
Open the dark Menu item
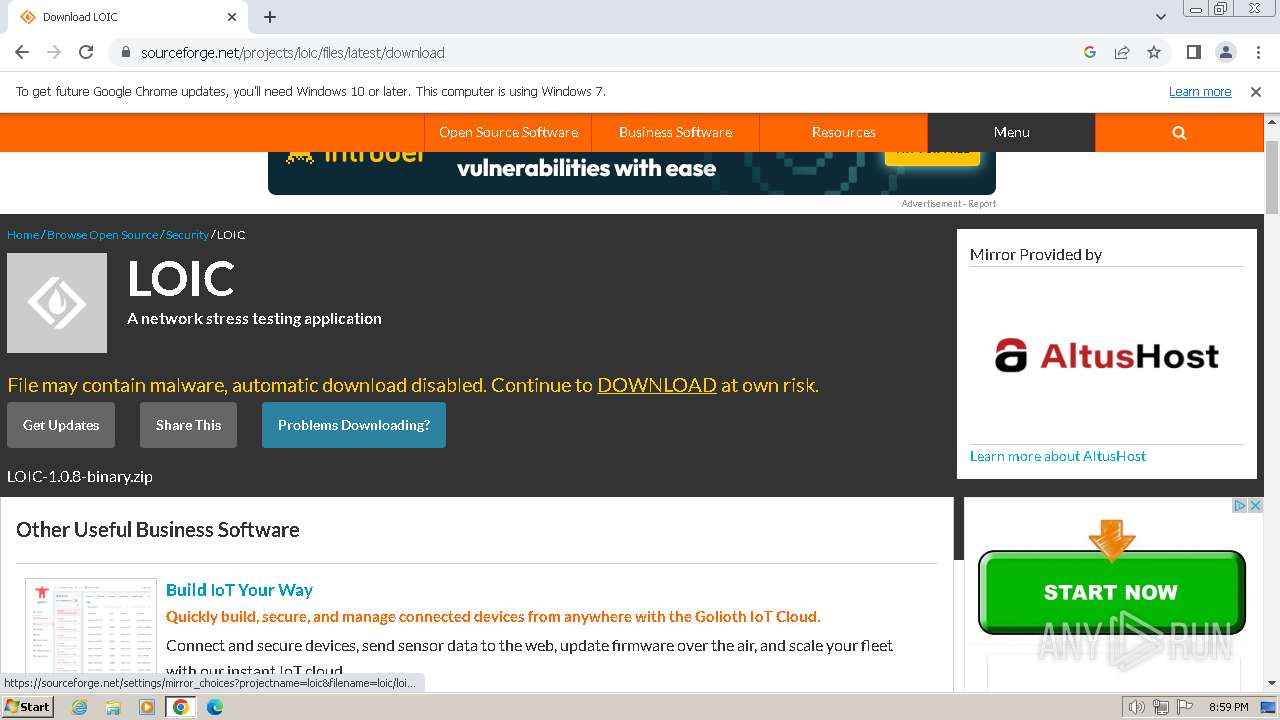click(1011, 132)
